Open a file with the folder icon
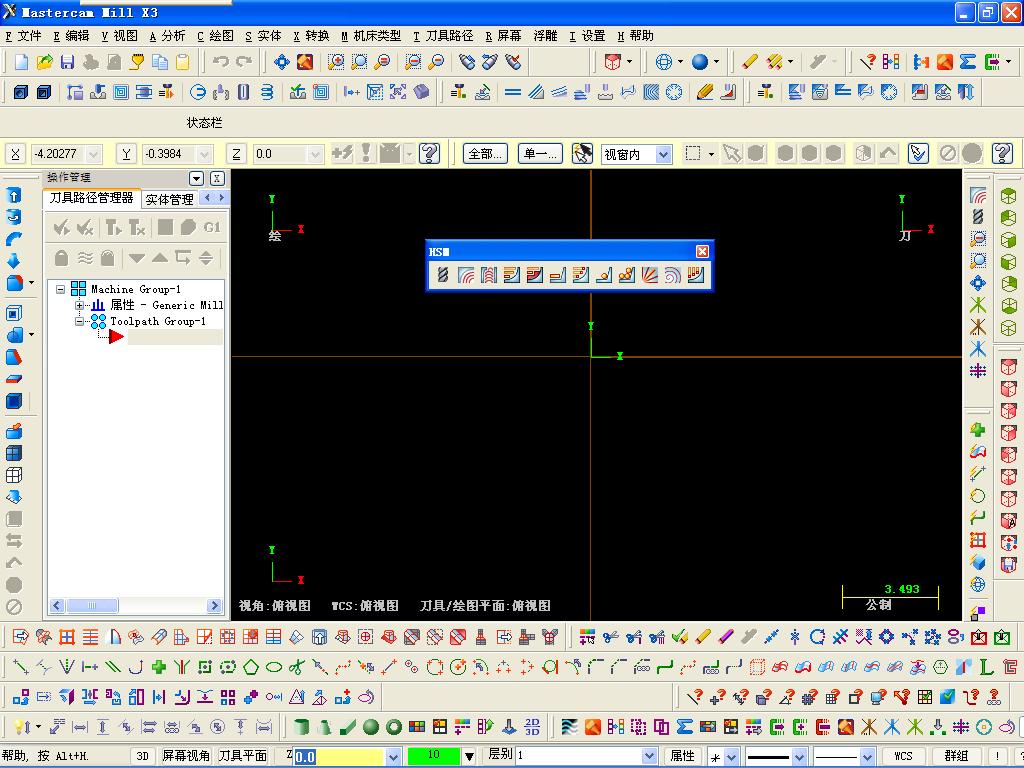The width and height of the screenshot is (1024, 768). (x=44, y=62)
